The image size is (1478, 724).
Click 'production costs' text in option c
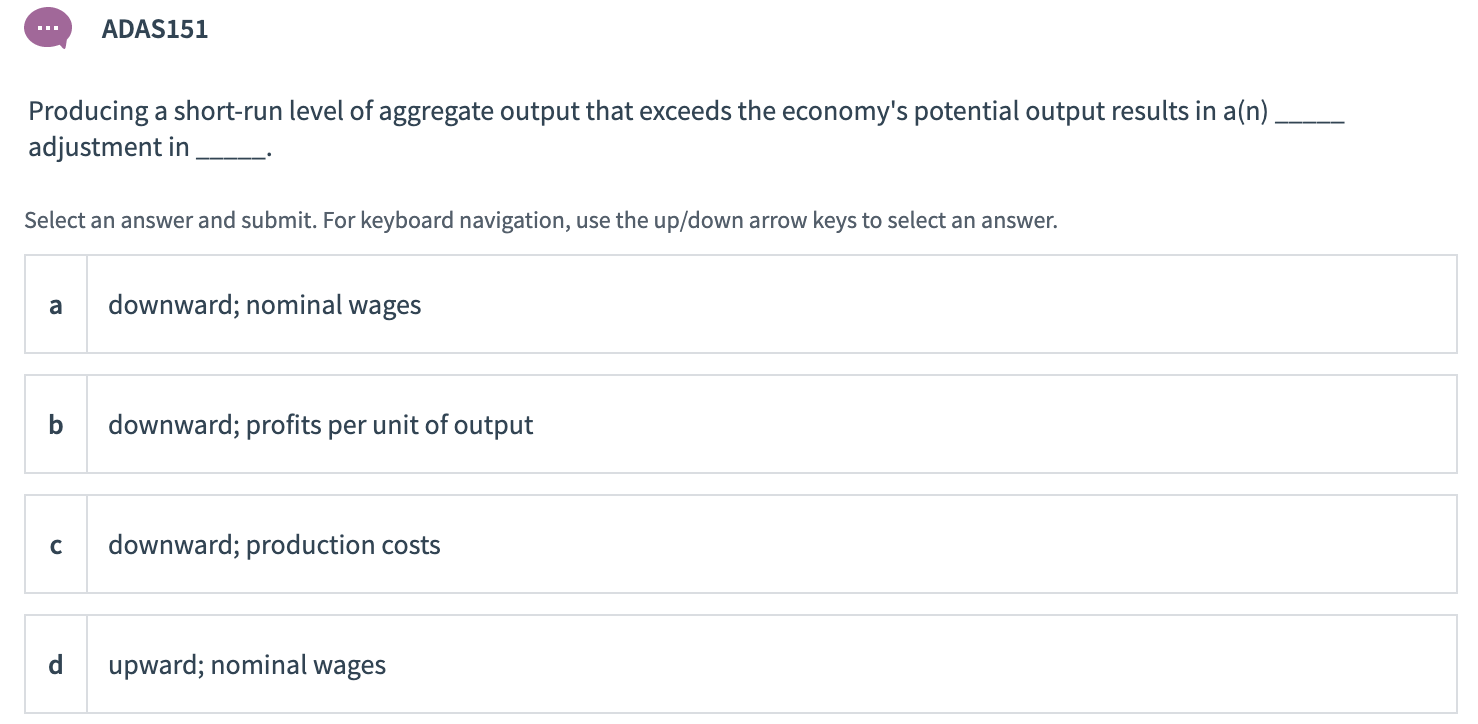(x=343, y=545)
